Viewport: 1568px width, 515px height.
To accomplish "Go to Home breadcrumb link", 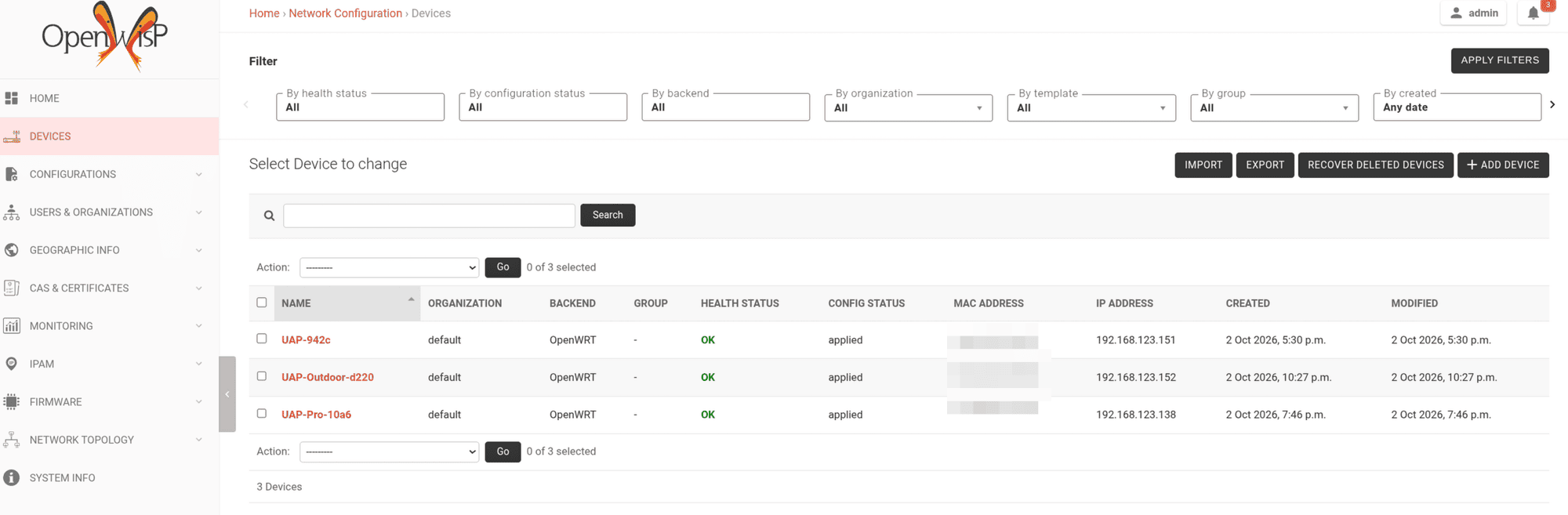I will (x=264, y=13).
